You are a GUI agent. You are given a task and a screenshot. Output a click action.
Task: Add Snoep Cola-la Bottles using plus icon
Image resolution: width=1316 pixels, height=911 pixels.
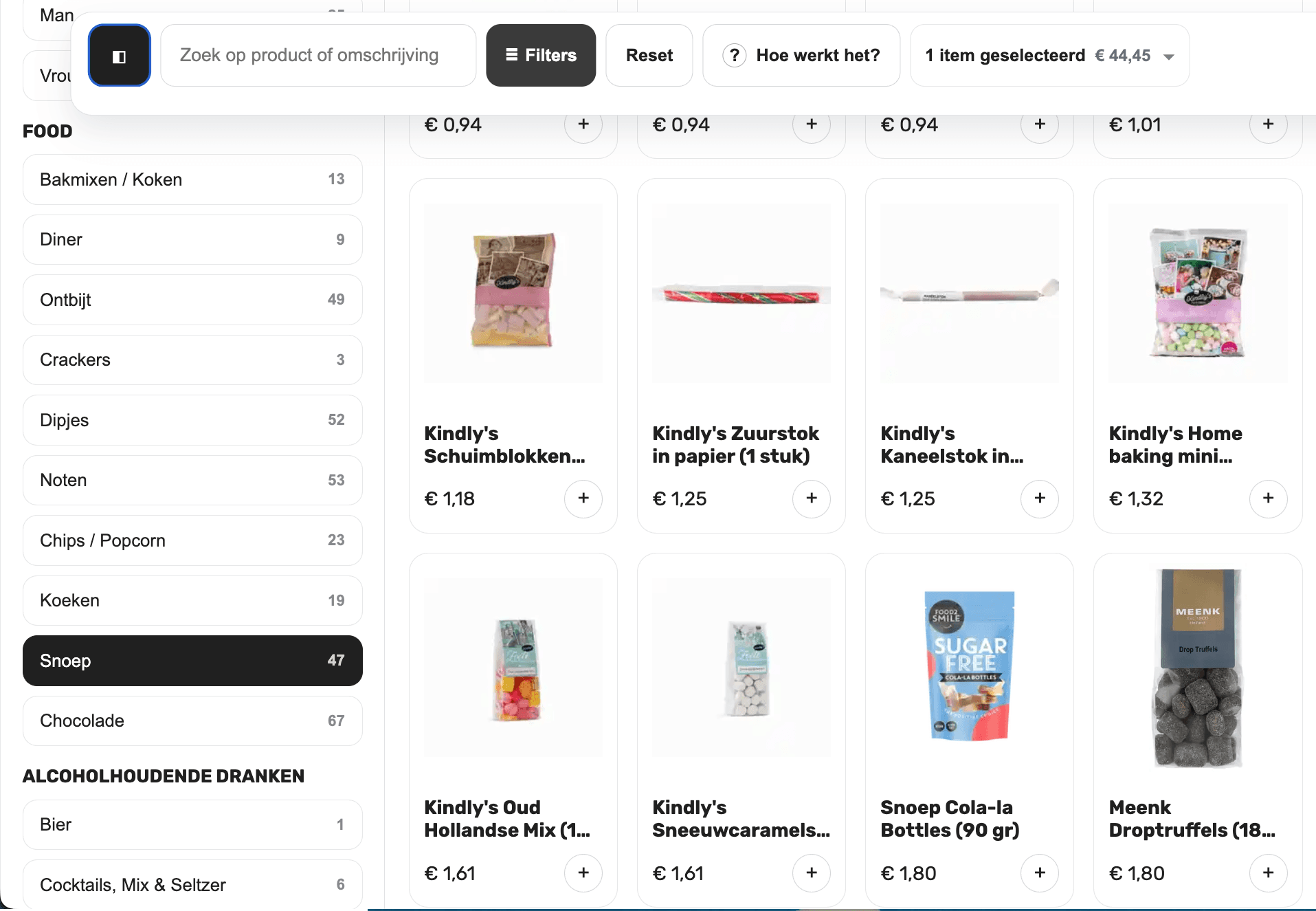(x=1040, y=873)
